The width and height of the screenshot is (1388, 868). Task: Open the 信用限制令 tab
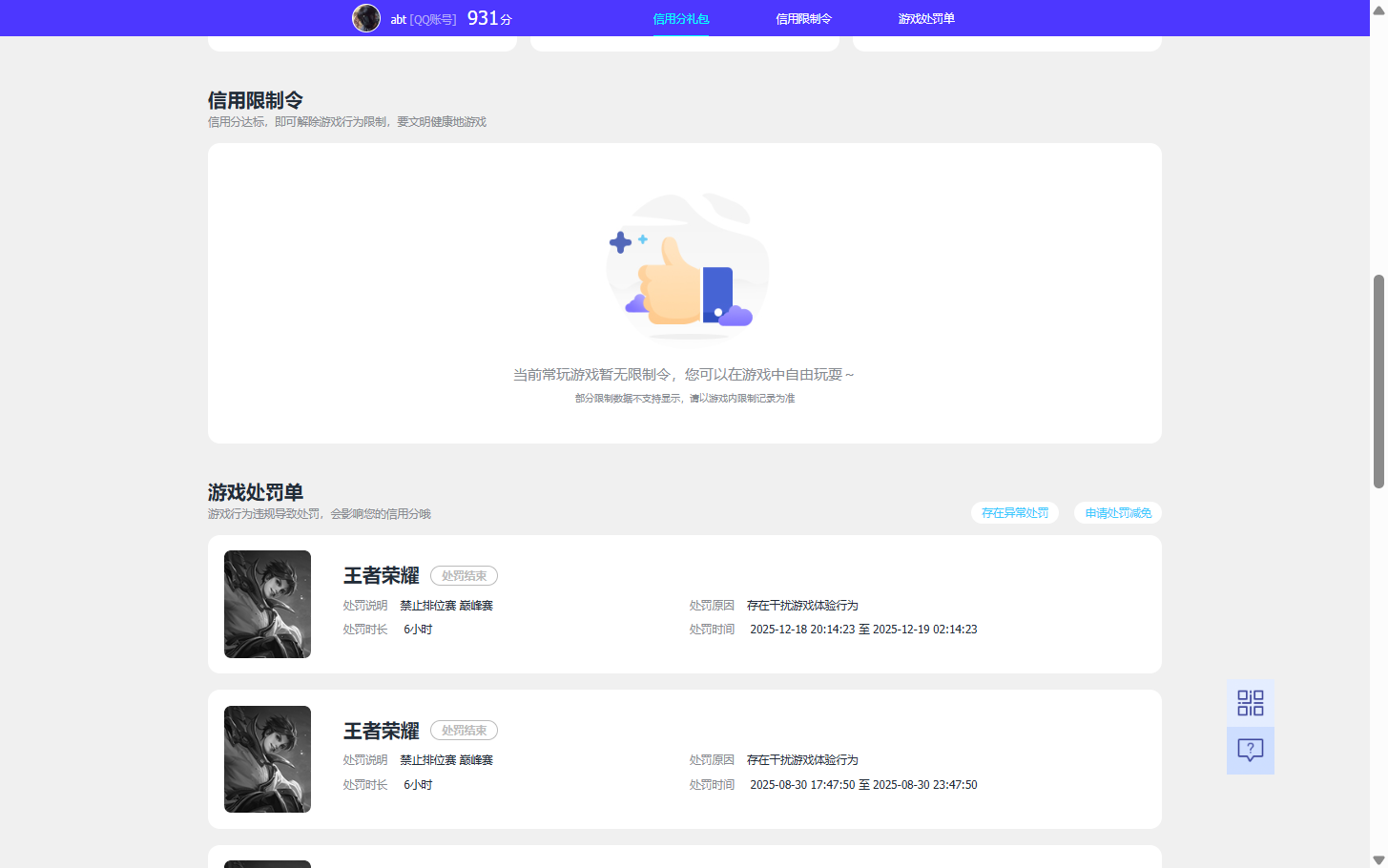(803, 17)
